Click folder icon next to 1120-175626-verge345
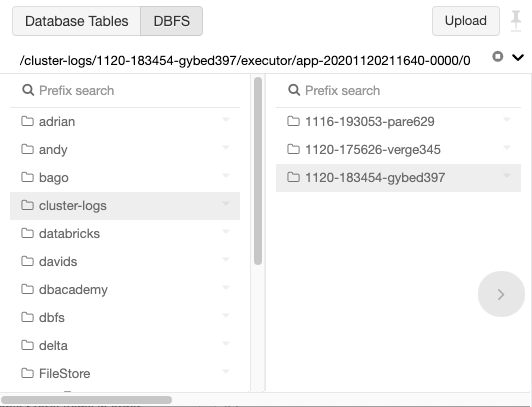Viewport: 532px width, 407px height. [293, 149]
